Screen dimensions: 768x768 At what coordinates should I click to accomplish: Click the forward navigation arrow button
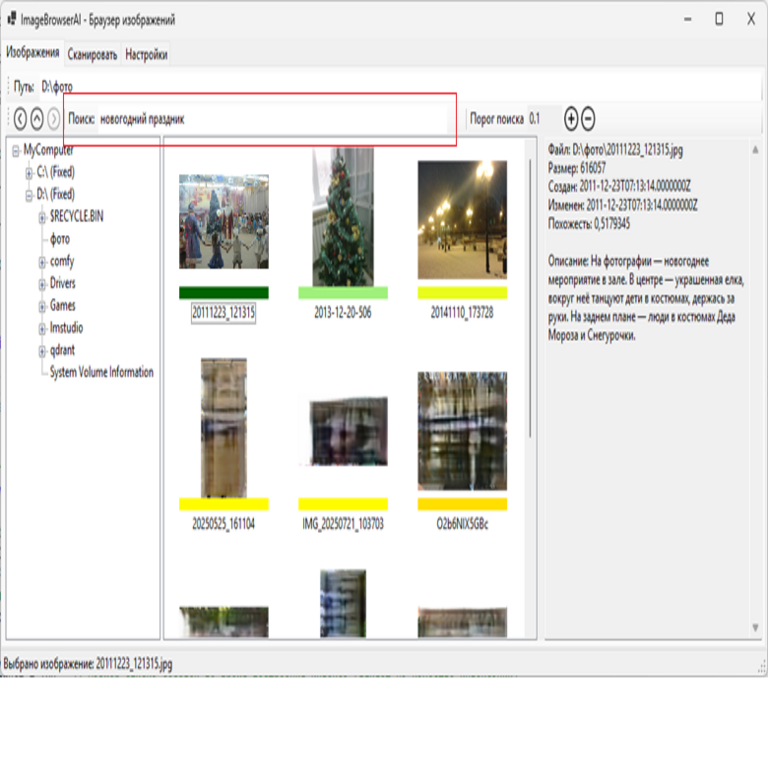(54, 119)
